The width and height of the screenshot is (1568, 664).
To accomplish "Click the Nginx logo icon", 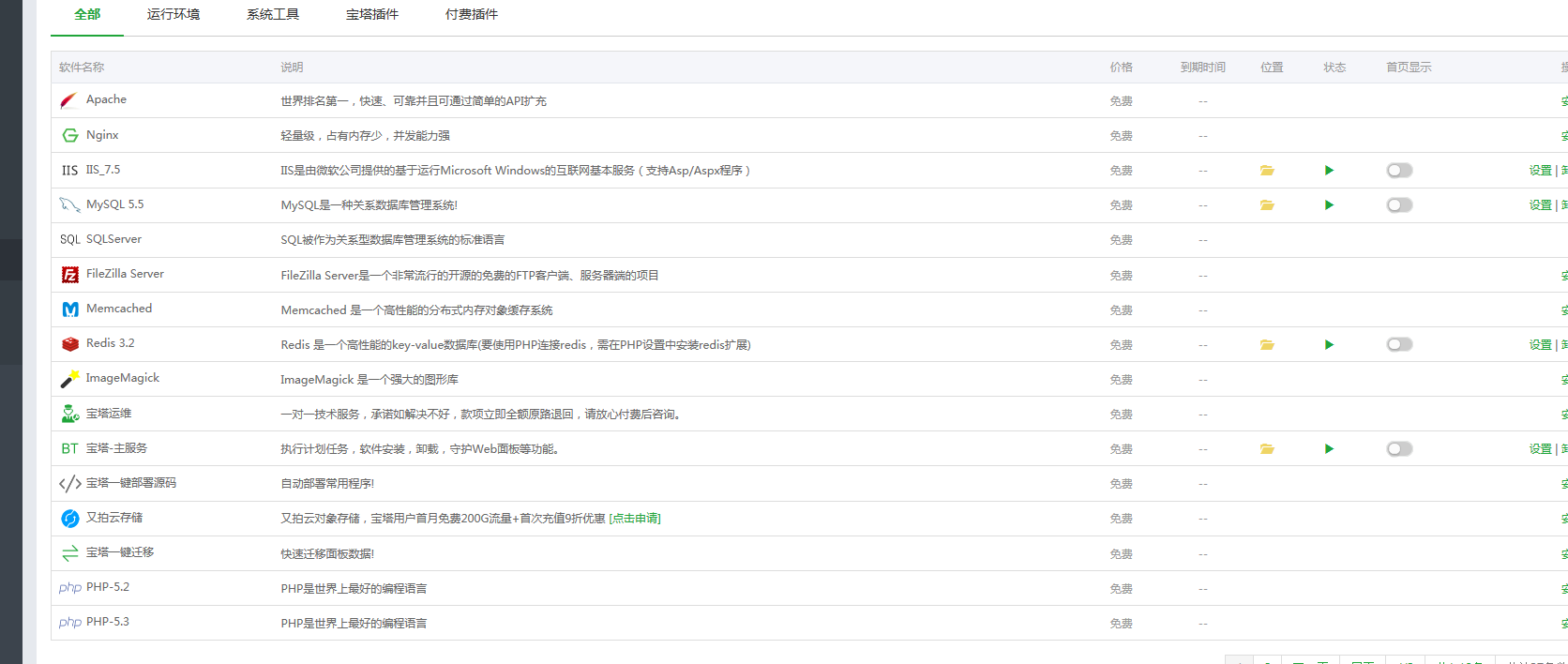I will tap(69, 135).
